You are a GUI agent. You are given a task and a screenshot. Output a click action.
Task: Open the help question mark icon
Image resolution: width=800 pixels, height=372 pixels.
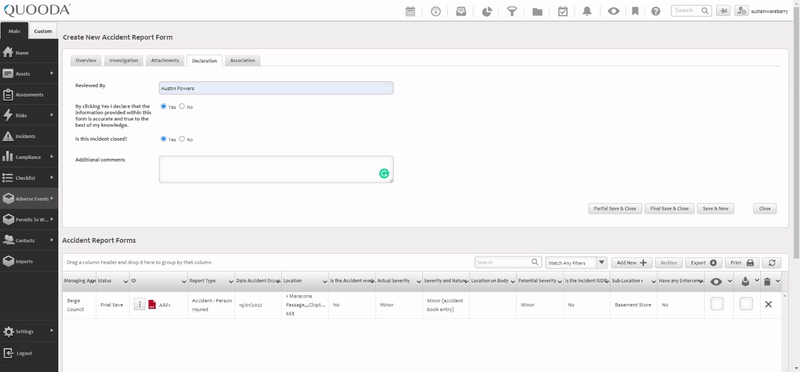click(x=656, y=11)
